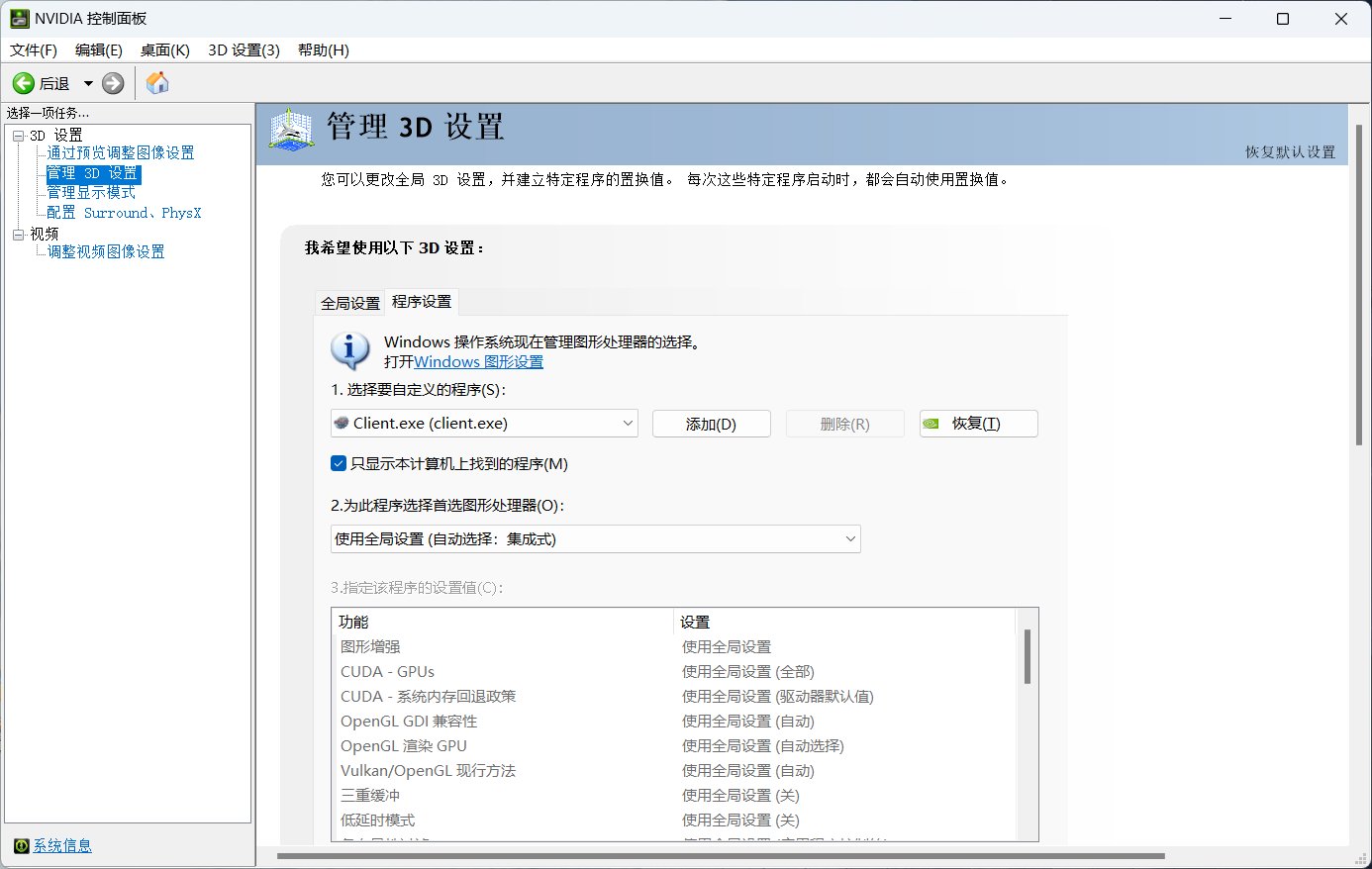The width and height of the screenshot is (1372, 869).
Task: Select the 程序设置 tab
Action: pyautogui.click(x=422, y=301)
